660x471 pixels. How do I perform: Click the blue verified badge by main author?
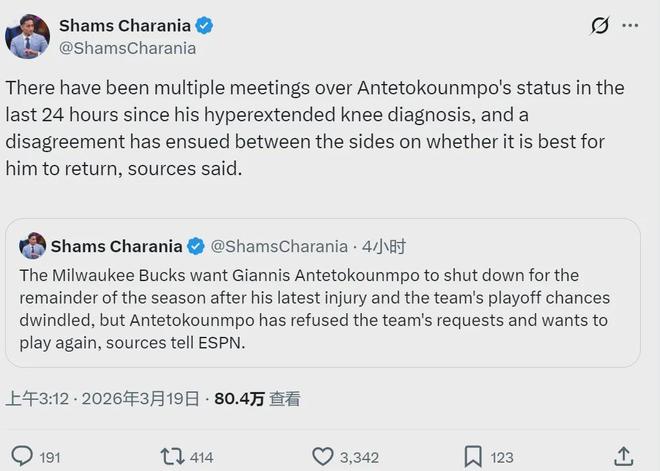coord(204,25)
